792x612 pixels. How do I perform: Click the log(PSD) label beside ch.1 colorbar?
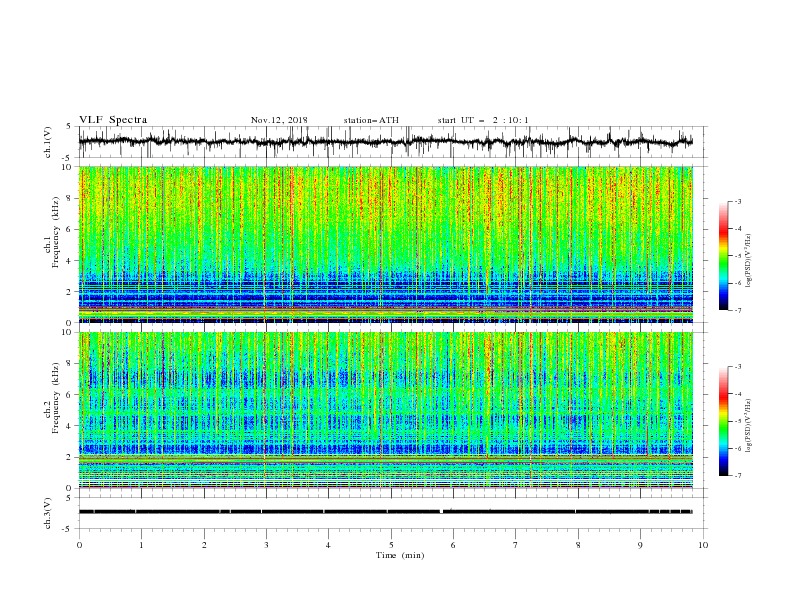748,261
